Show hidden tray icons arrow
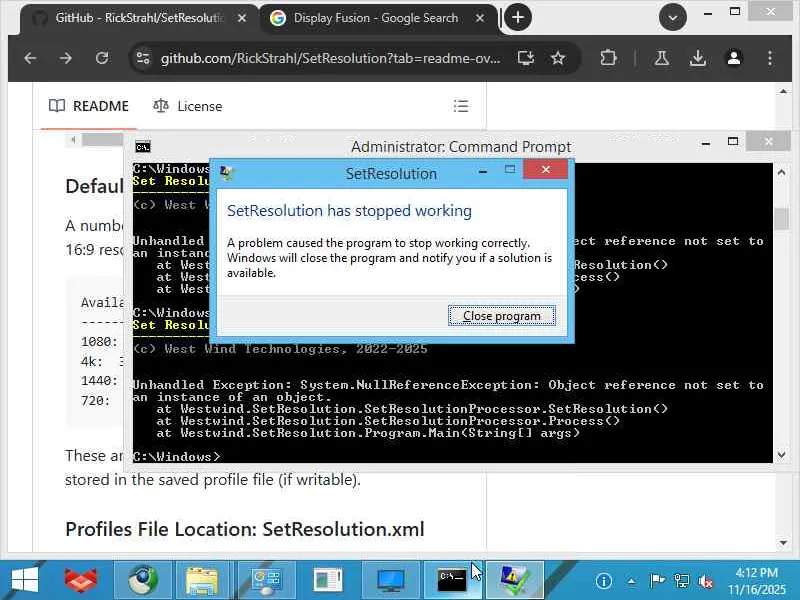 coord(631,581)
